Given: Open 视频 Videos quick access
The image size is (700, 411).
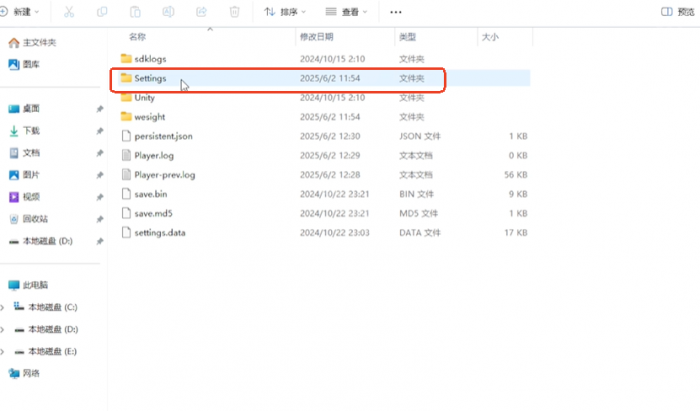Looking at the screenshot, I should pyautogui.click(x=25, y=197).
